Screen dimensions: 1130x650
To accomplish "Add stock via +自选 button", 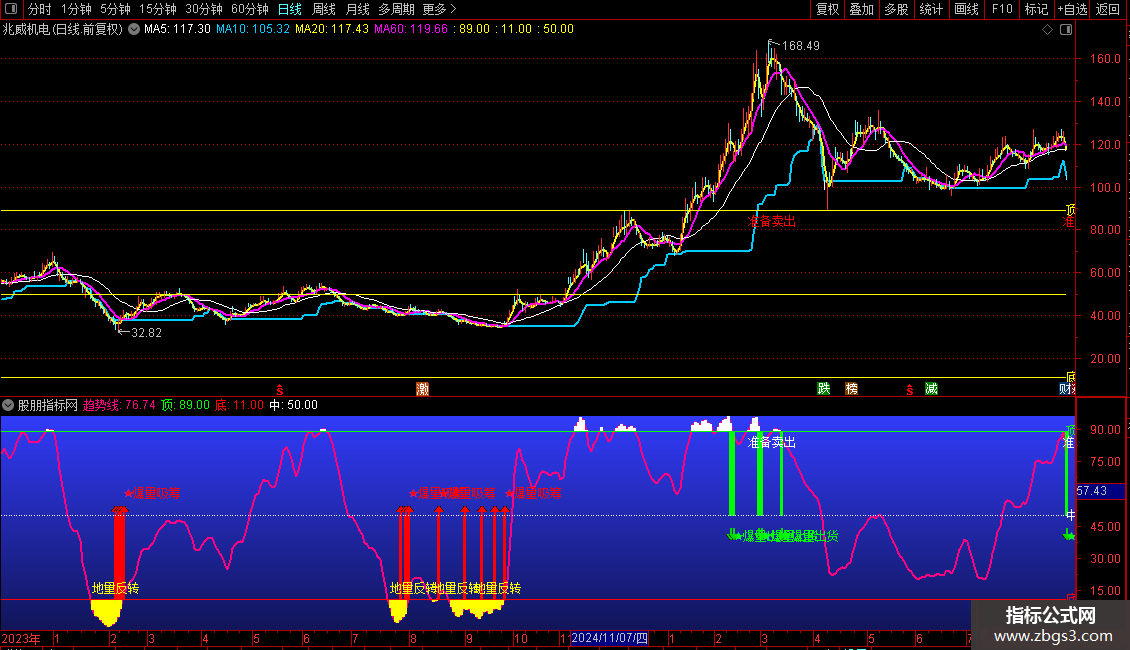I will (x=1072, y=9).
